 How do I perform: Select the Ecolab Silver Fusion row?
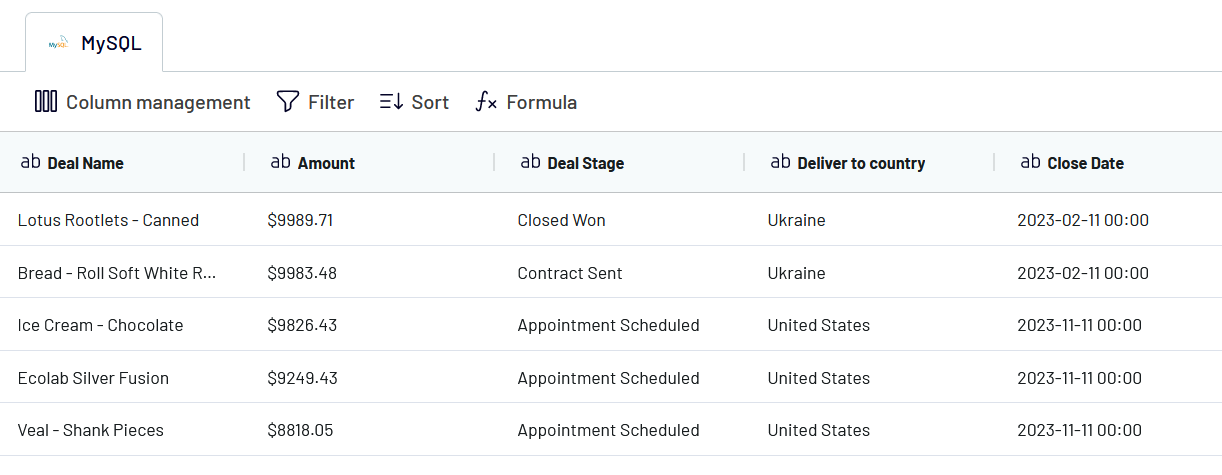93,378
